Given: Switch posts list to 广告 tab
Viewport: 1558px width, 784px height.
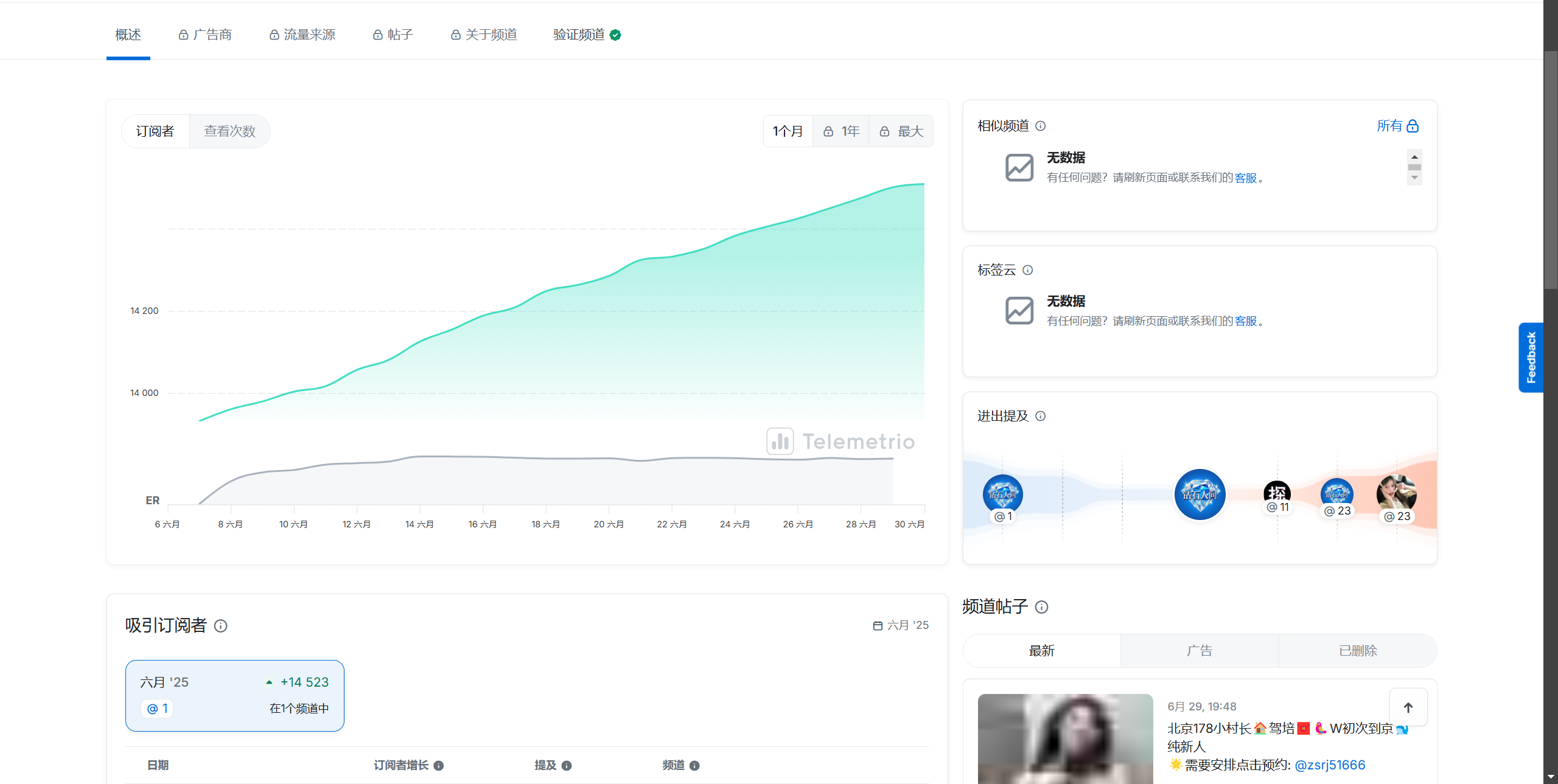Looking at the screenshot, I should point(1200,651).
